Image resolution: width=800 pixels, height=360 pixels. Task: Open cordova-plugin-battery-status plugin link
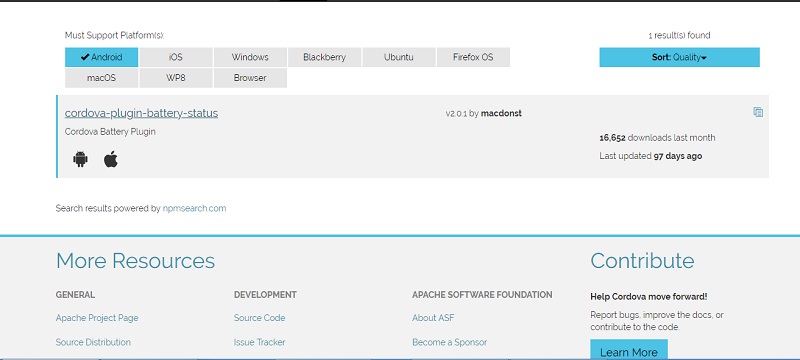click(x=141, y=113)
